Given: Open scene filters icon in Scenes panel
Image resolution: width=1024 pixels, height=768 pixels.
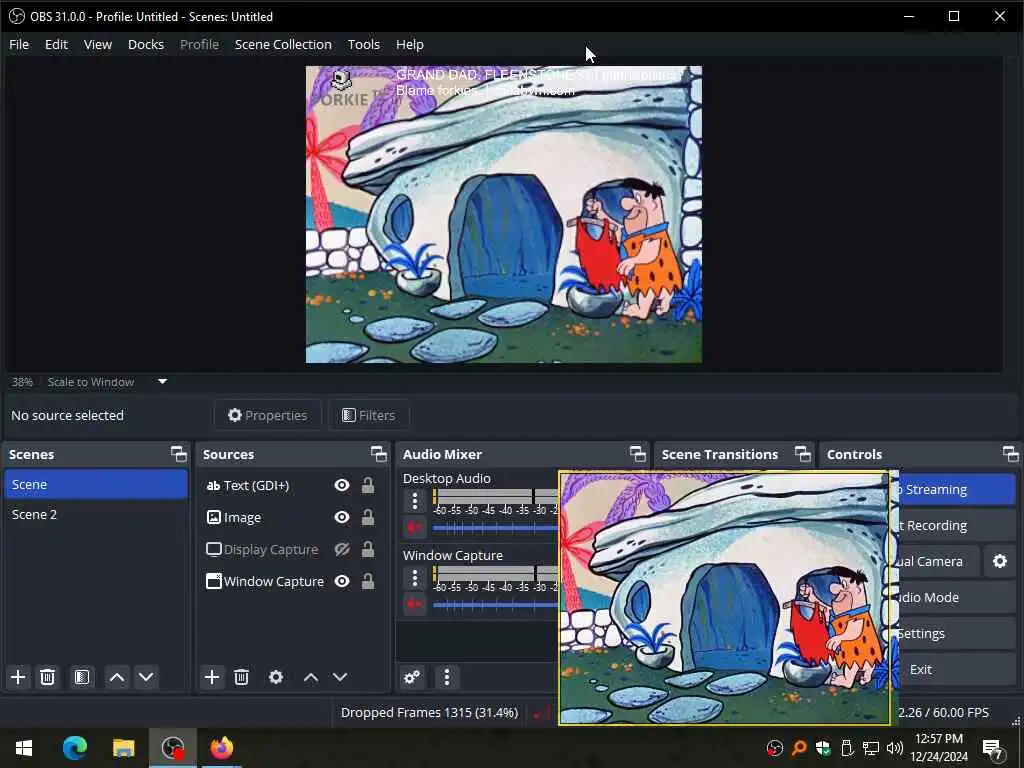Looking at the screenshot, I should click(x=82, y=677).
